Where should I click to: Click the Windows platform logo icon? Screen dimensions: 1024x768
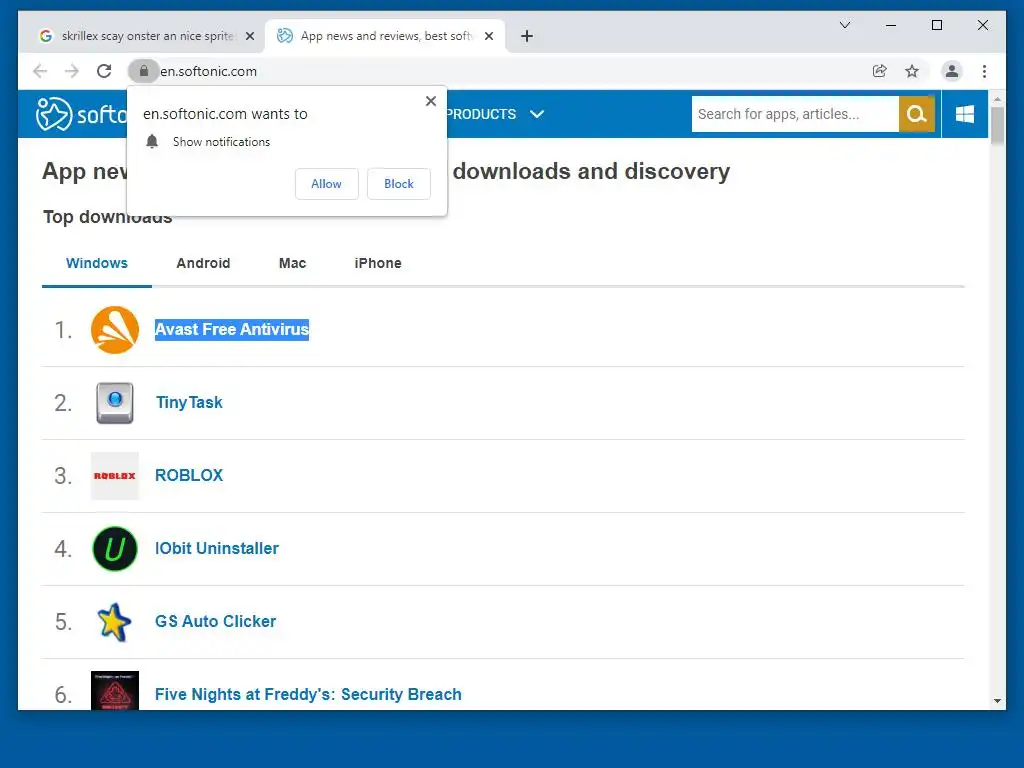[x=965, y=114]
